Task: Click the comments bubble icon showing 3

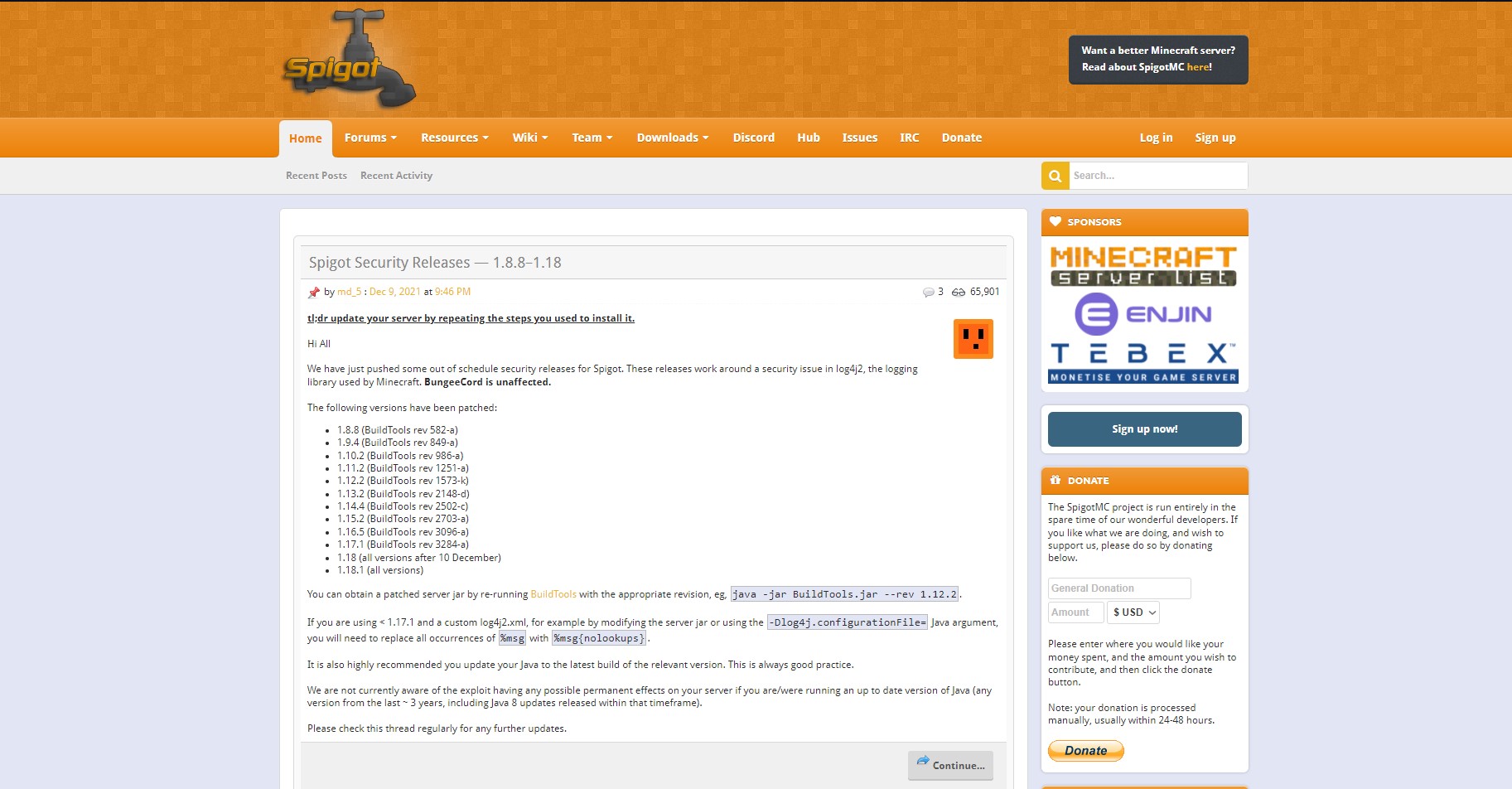Action: [928, 293]
